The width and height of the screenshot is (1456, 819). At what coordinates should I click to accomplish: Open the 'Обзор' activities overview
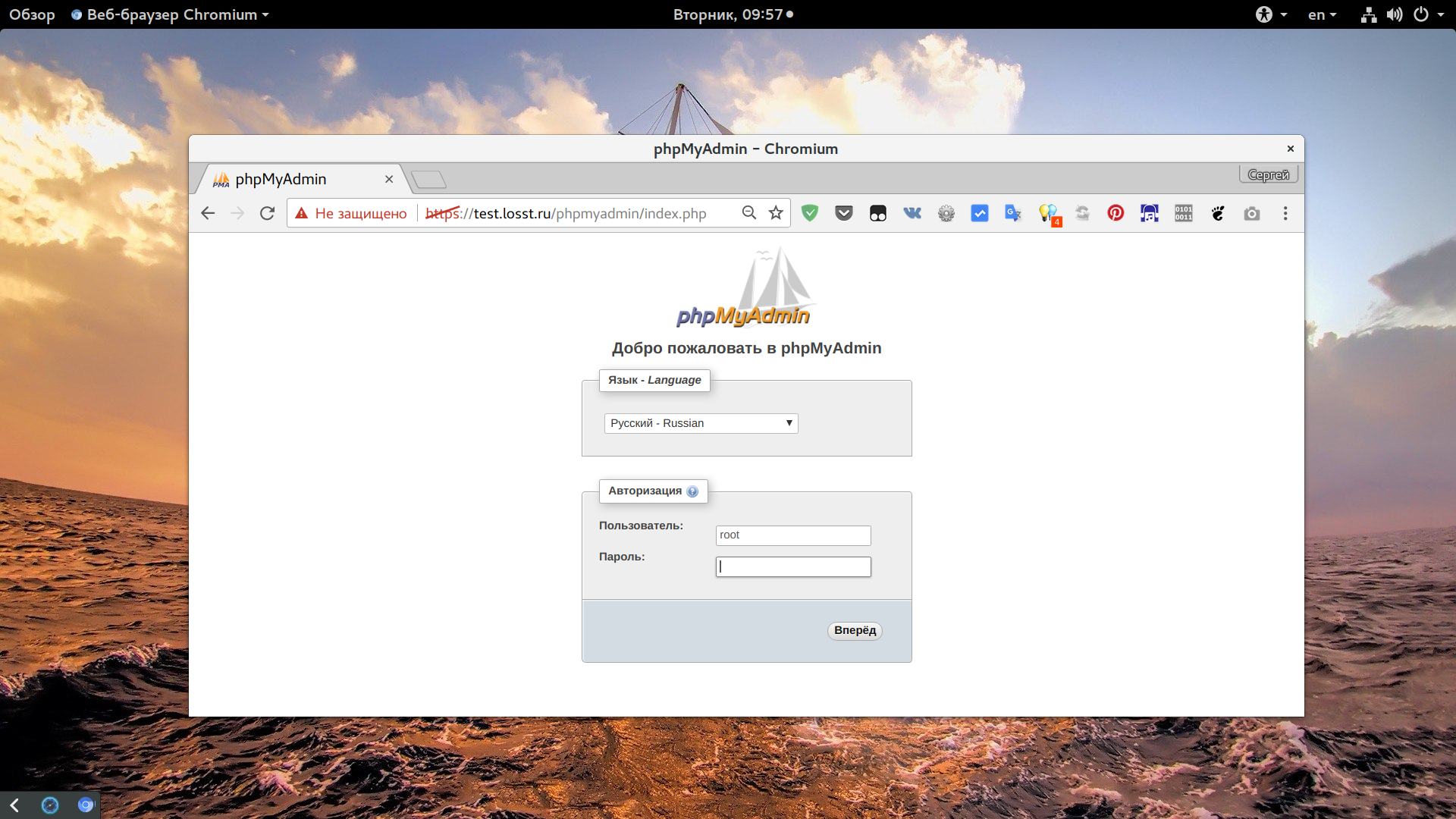coord(32,14)
